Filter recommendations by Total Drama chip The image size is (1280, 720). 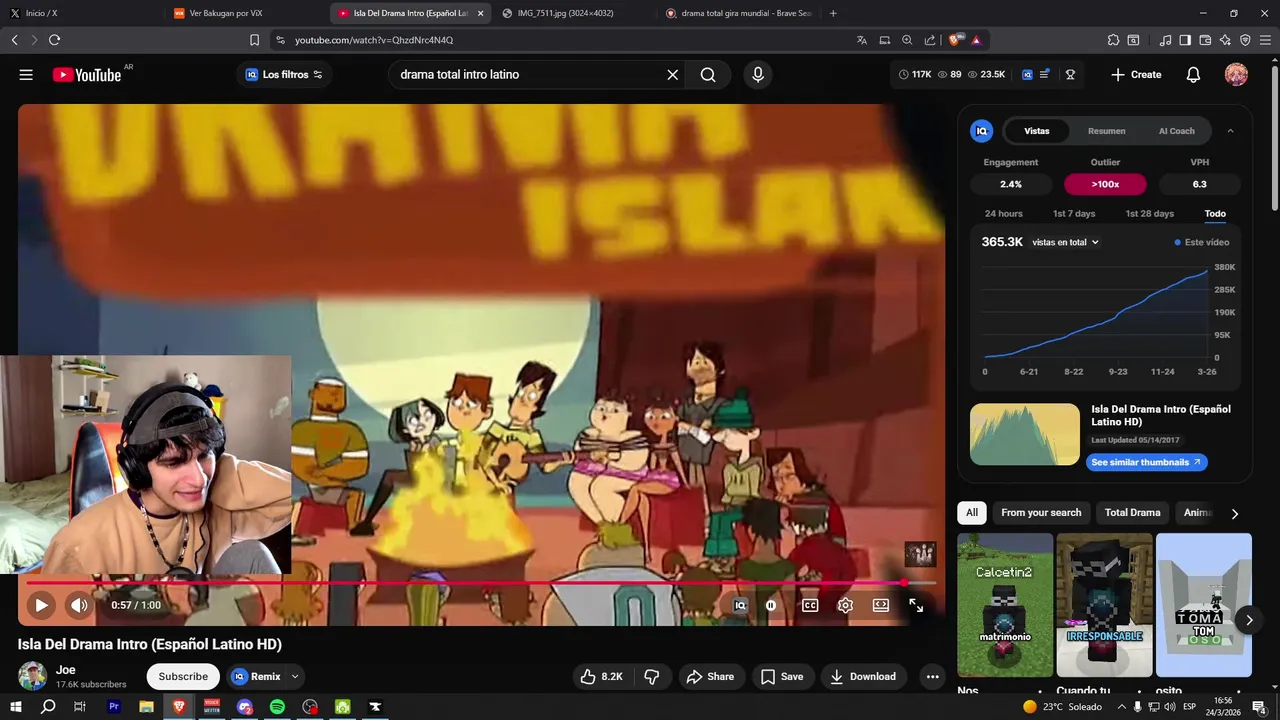click(x=1132, y=513)
